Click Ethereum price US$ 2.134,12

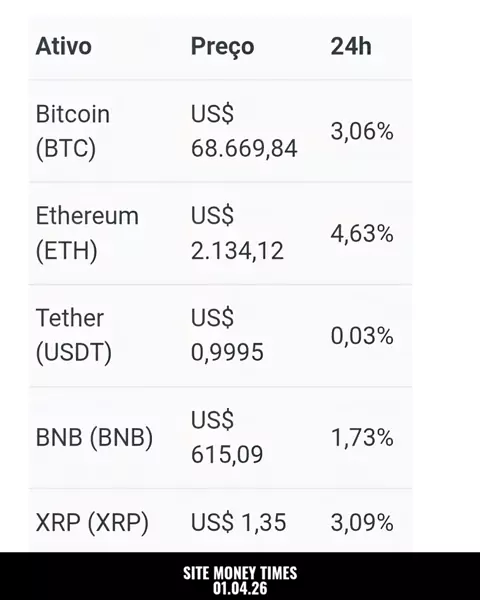[x=237, y=233]
